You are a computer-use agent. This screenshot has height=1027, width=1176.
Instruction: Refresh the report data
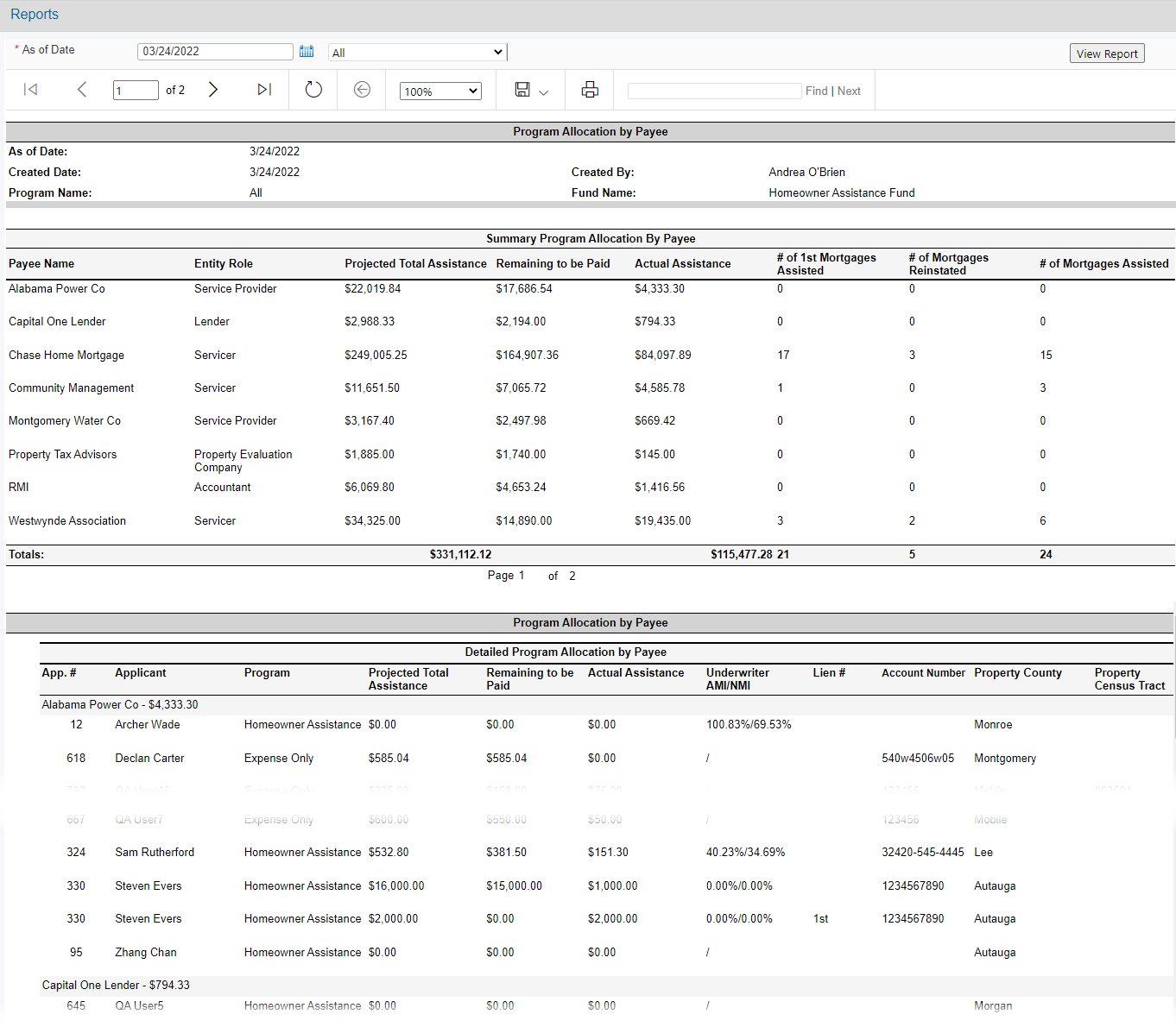click(x=313, y=90)
